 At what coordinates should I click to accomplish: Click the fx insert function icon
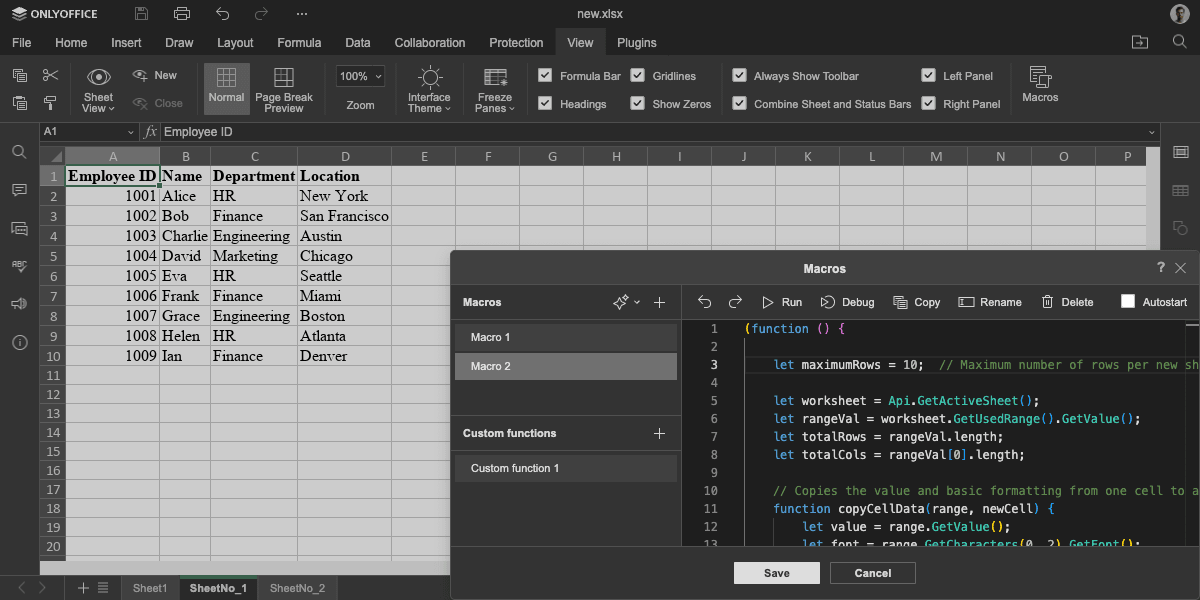151,132
